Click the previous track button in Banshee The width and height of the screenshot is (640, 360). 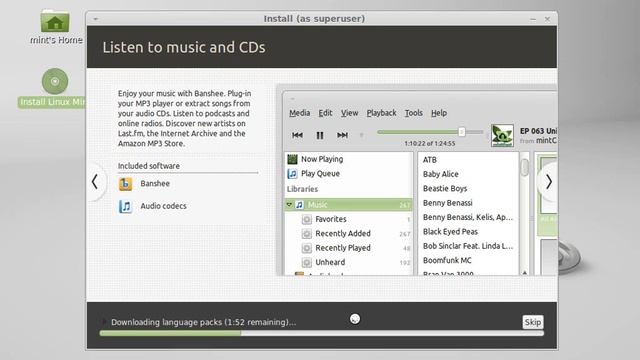coord(297,135)
